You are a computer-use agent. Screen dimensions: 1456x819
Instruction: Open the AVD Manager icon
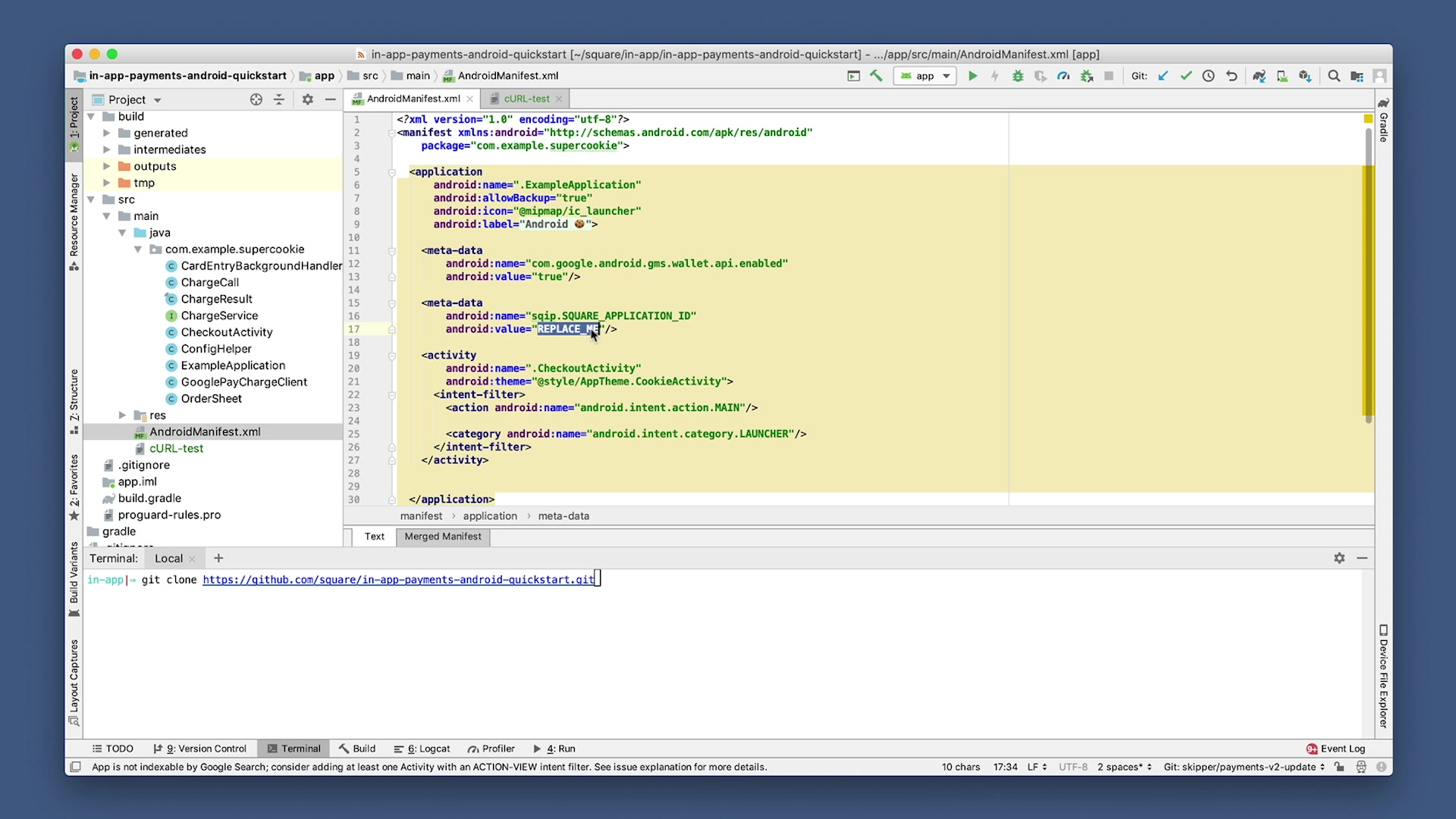pos(1282,76)
